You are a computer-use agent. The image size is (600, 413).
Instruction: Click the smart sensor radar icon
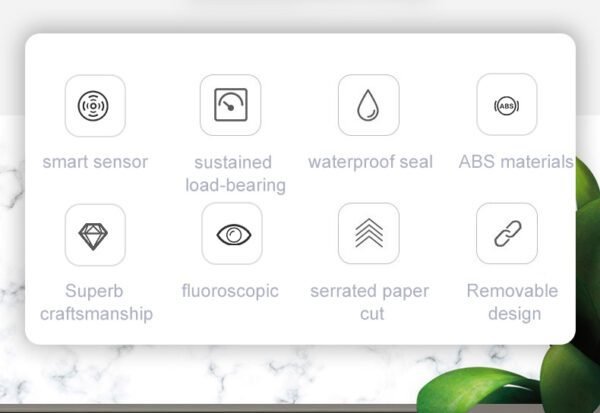(x=93, y=106)
